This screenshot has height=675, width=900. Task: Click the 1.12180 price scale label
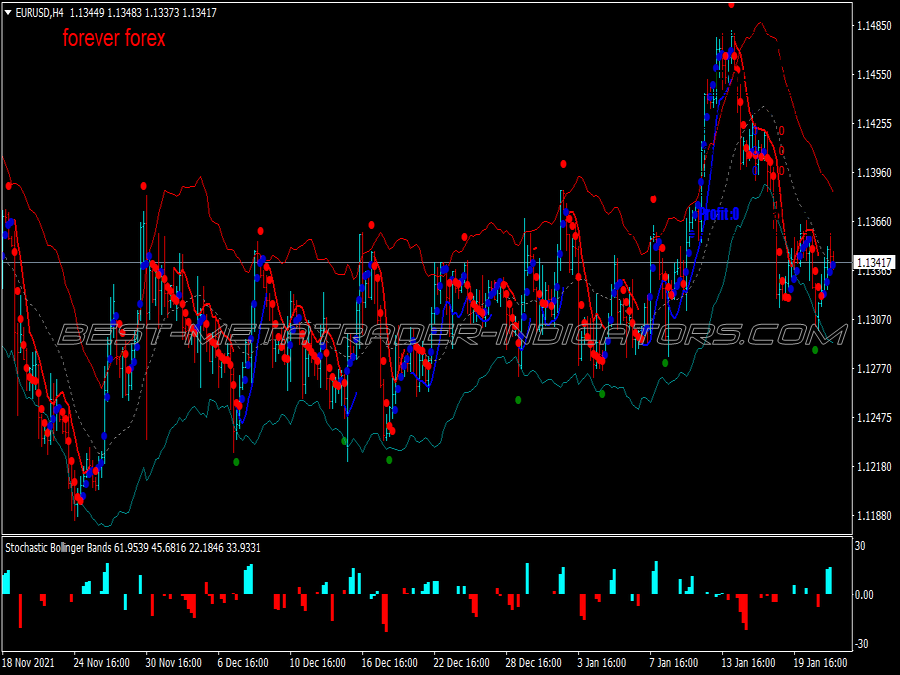point(874,467)
